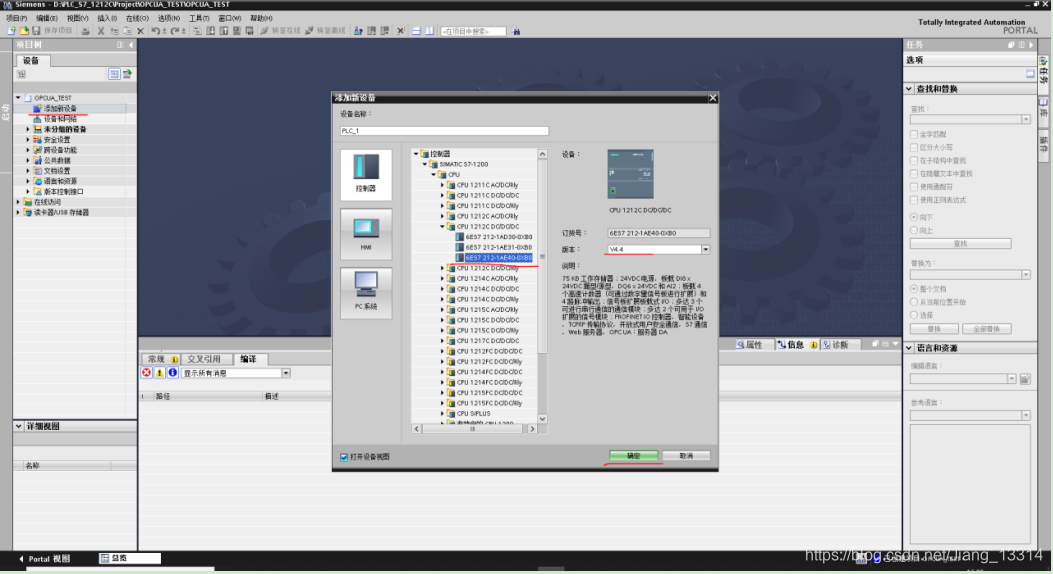Select order number 6ES7 212-1AE40-0XB0

point(498,258)
